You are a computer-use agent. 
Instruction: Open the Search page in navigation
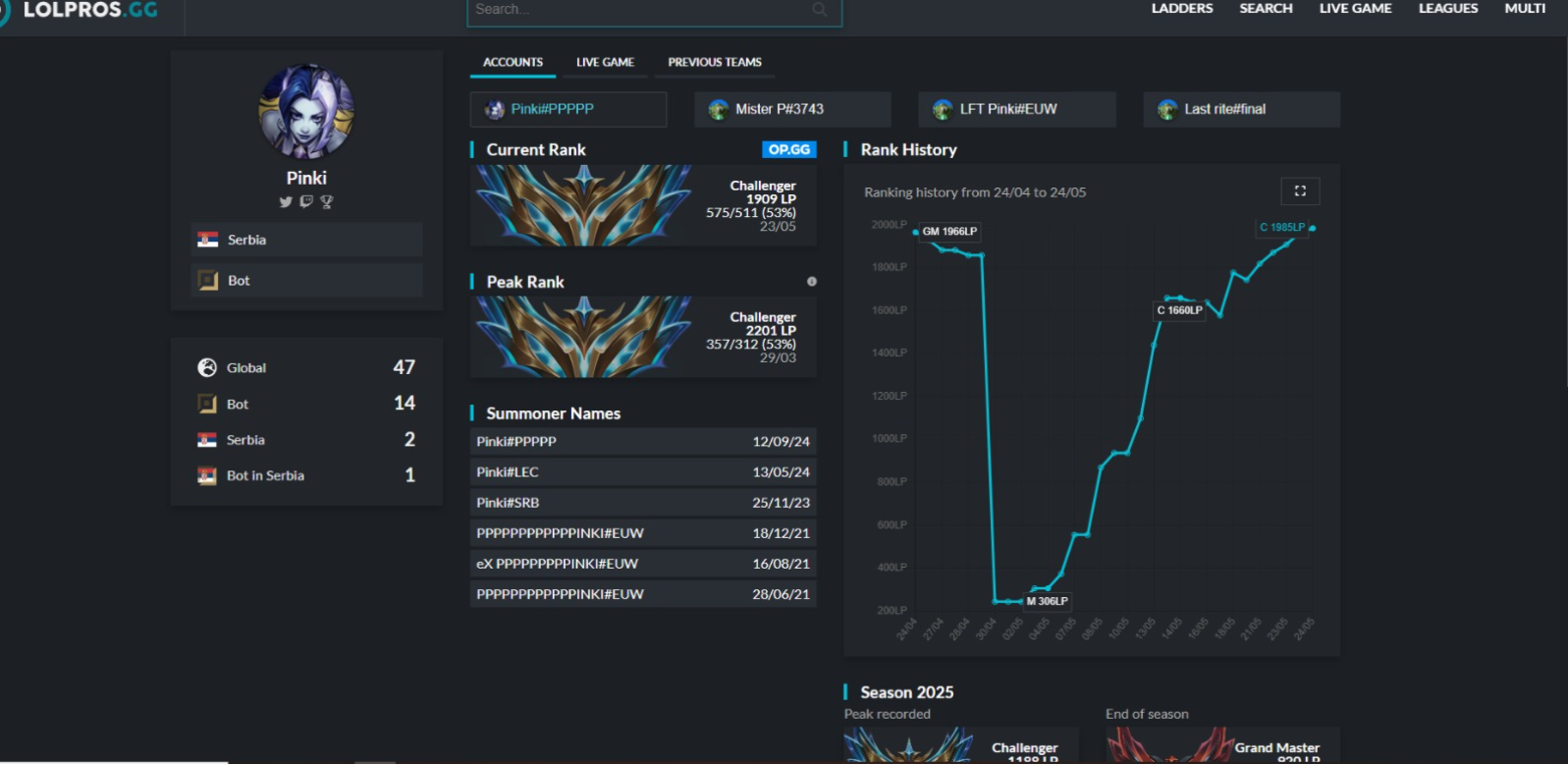click(x=1266, y=9)
